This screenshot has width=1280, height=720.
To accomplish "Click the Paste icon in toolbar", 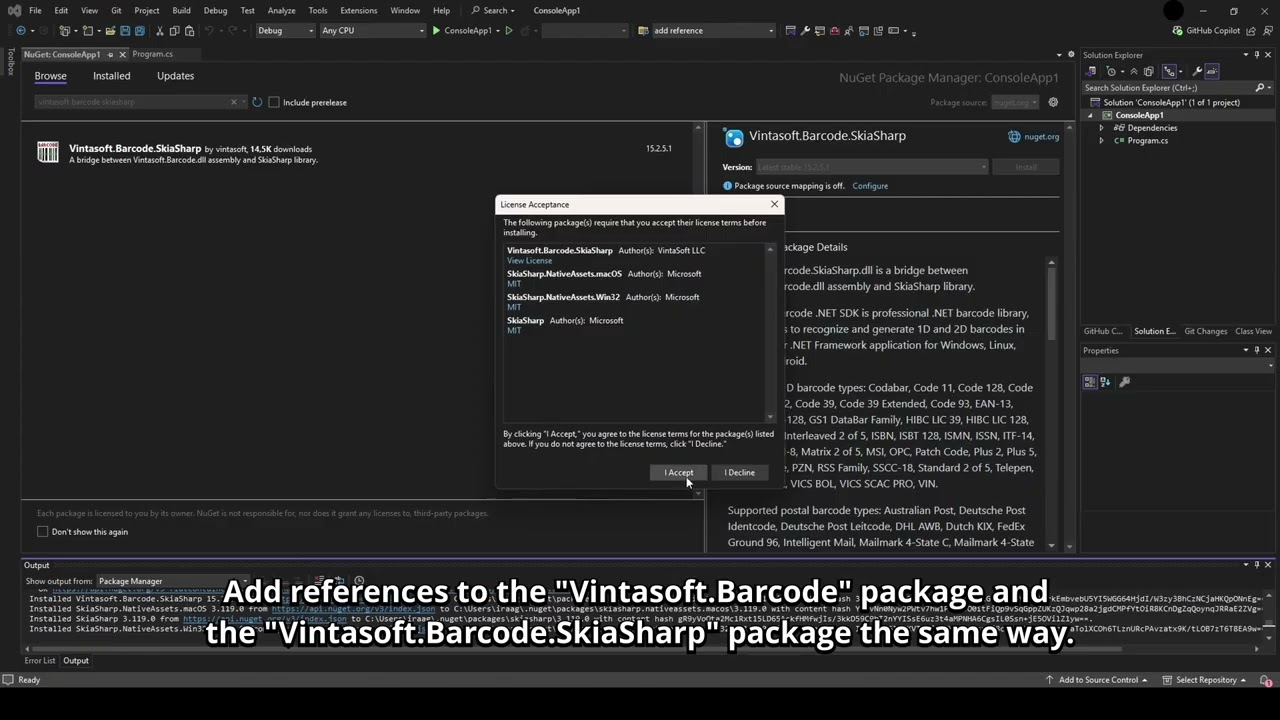I will click(x=187, y=31).
